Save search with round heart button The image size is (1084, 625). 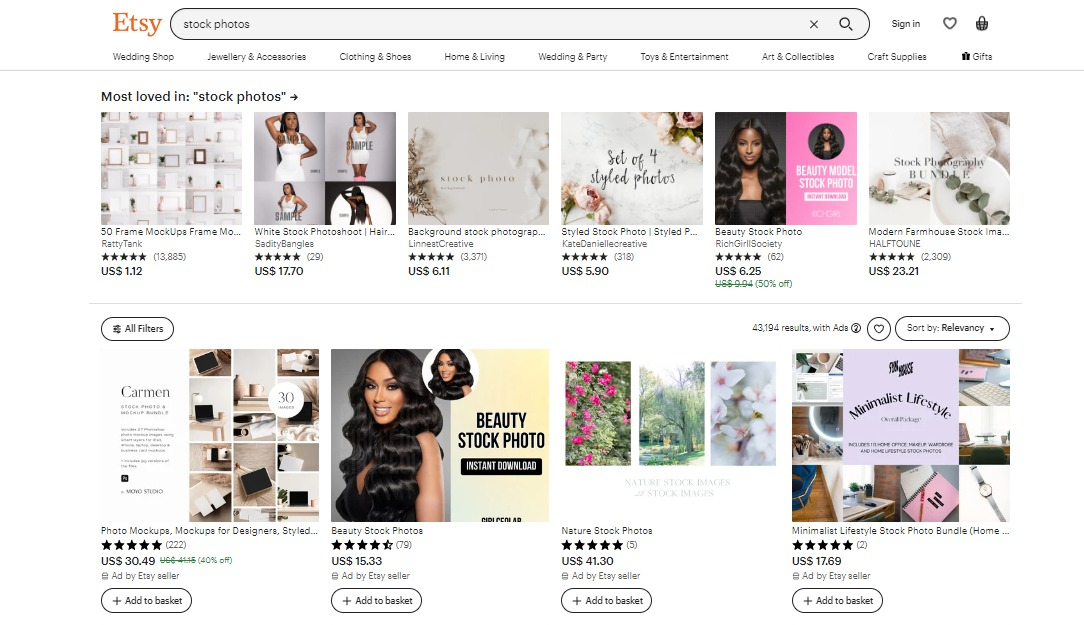[879, 328]
